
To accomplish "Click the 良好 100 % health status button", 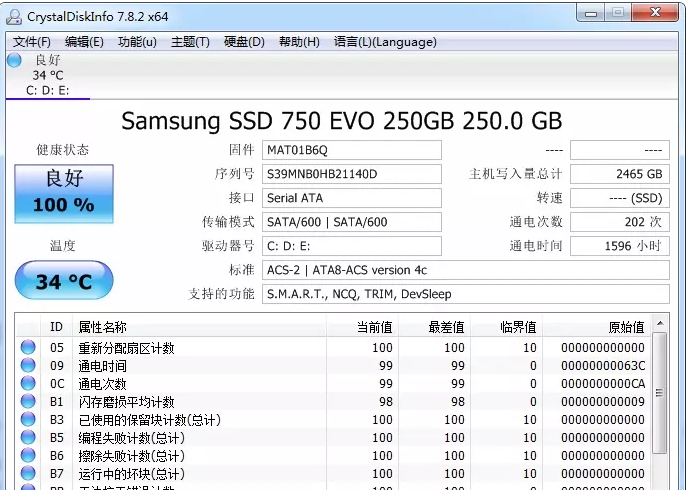I will (63, 193).
